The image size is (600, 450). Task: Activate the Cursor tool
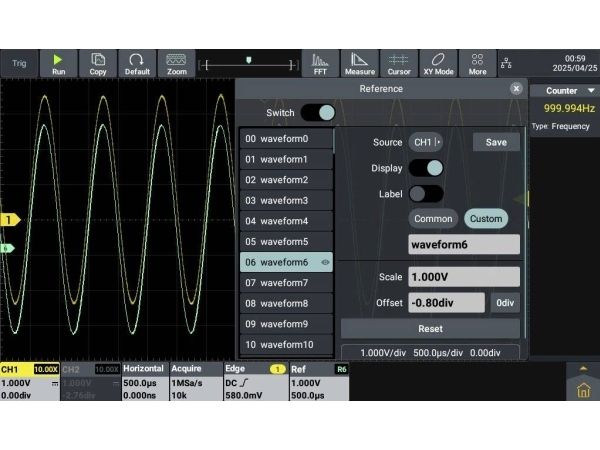pyautogui.click(x=399, y=64)
